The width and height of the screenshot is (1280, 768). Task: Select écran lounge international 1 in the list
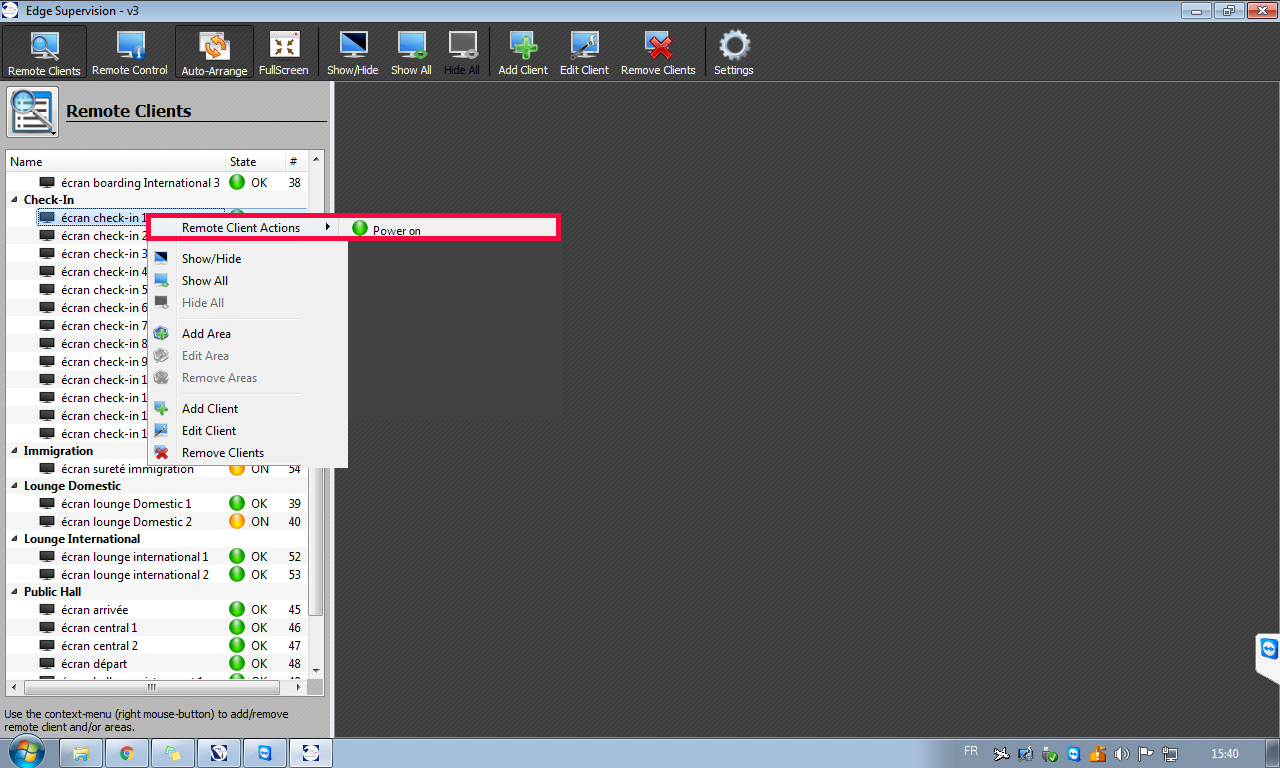pos(134,557)
